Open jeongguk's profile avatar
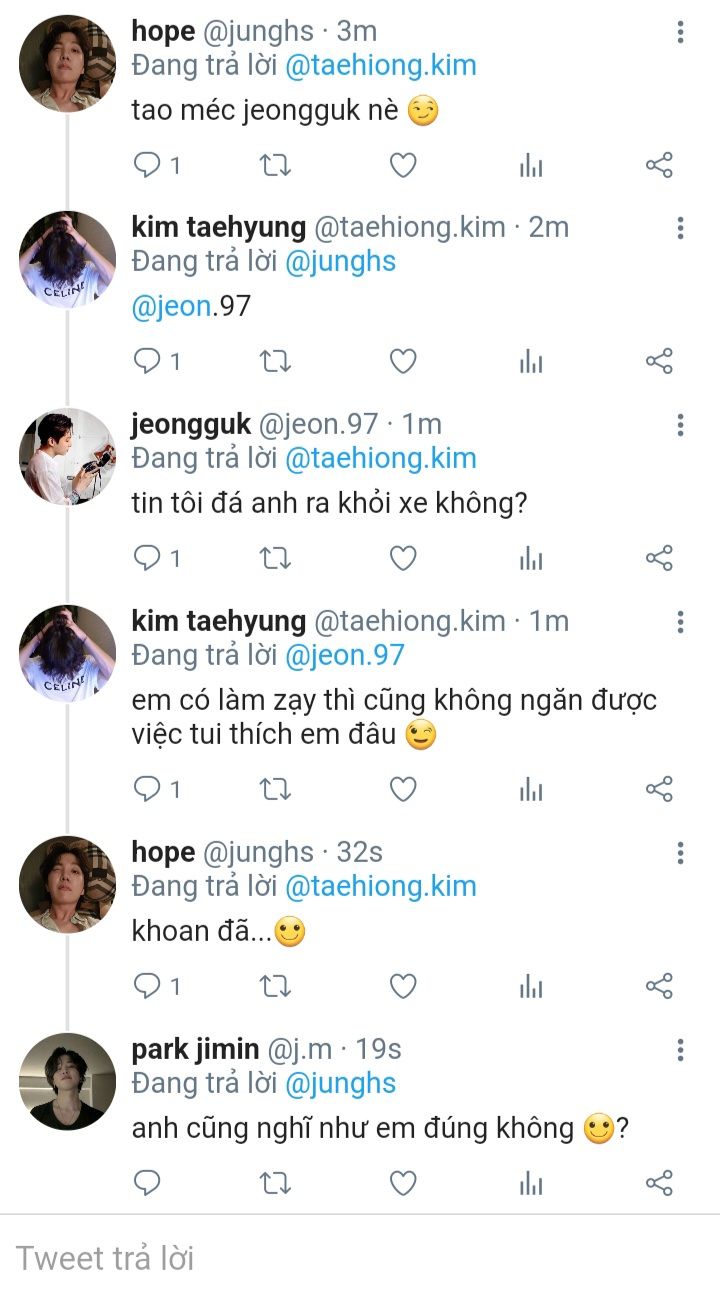The image size is (720, 1298). [67, 456]
